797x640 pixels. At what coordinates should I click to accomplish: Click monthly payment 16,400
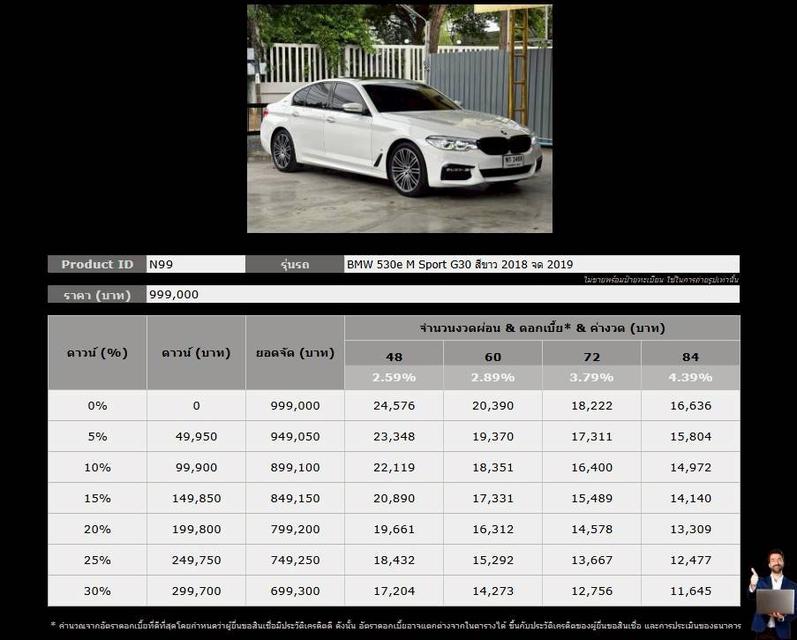592,468
